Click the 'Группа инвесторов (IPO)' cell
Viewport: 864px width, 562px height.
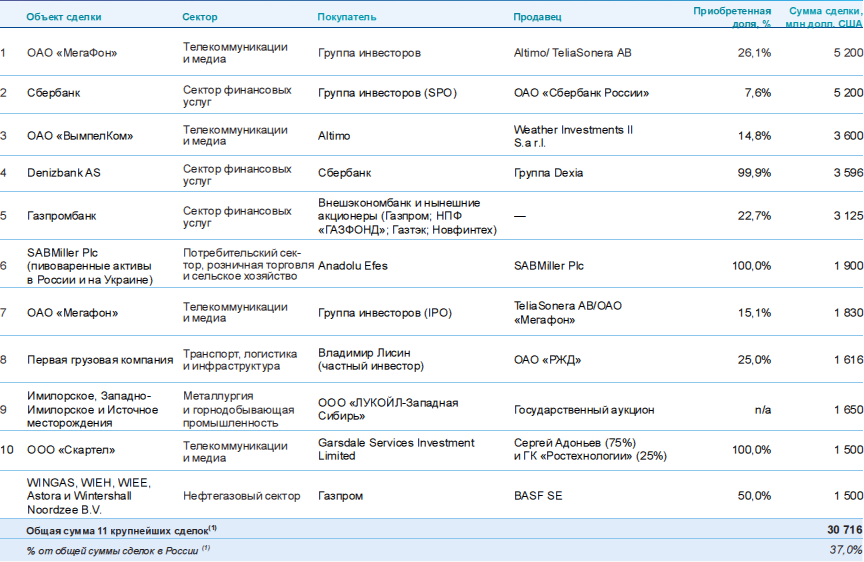(x=385, y=313)
